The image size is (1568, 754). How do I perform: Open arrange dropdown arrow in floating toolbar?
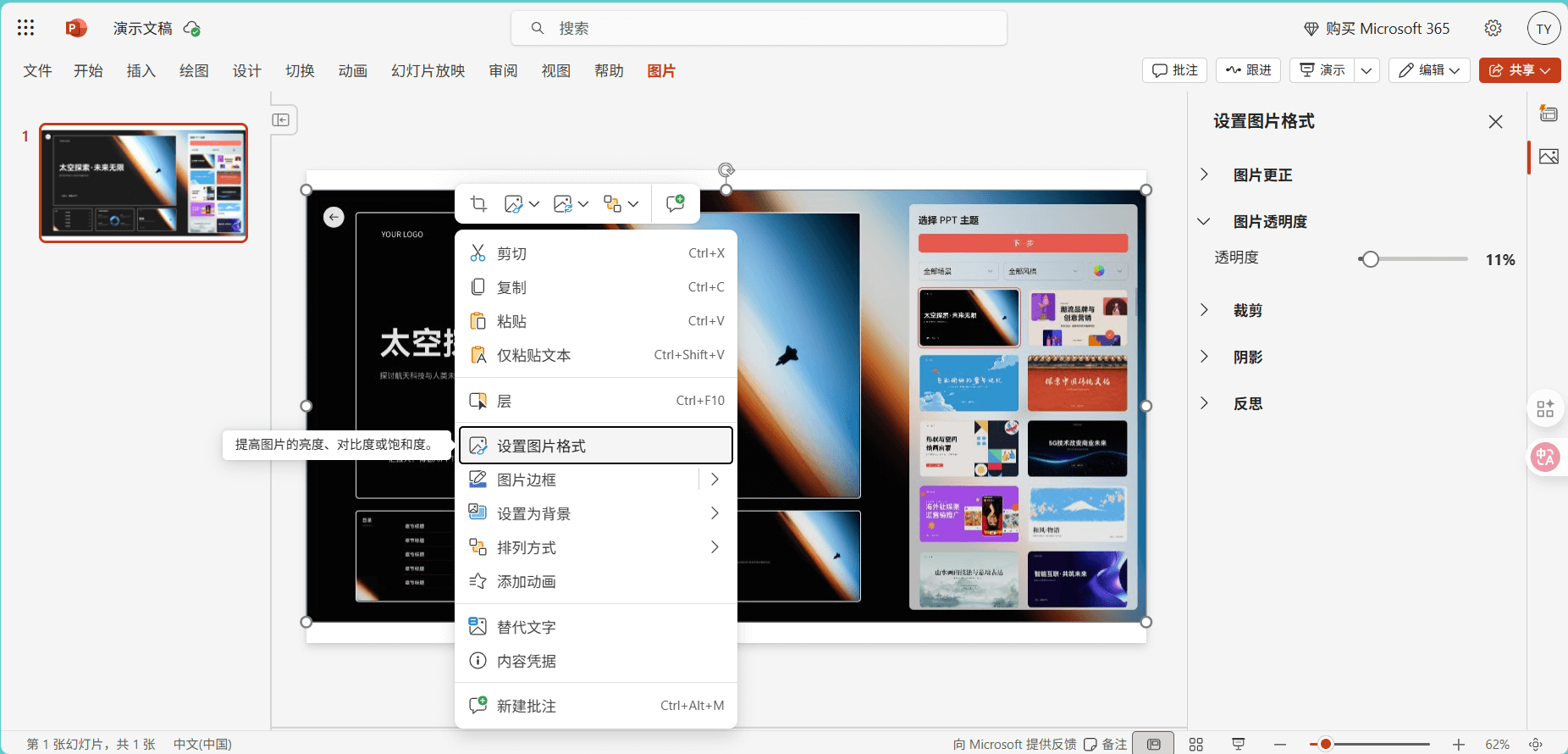pyautogui.click(x=633, y=204)
